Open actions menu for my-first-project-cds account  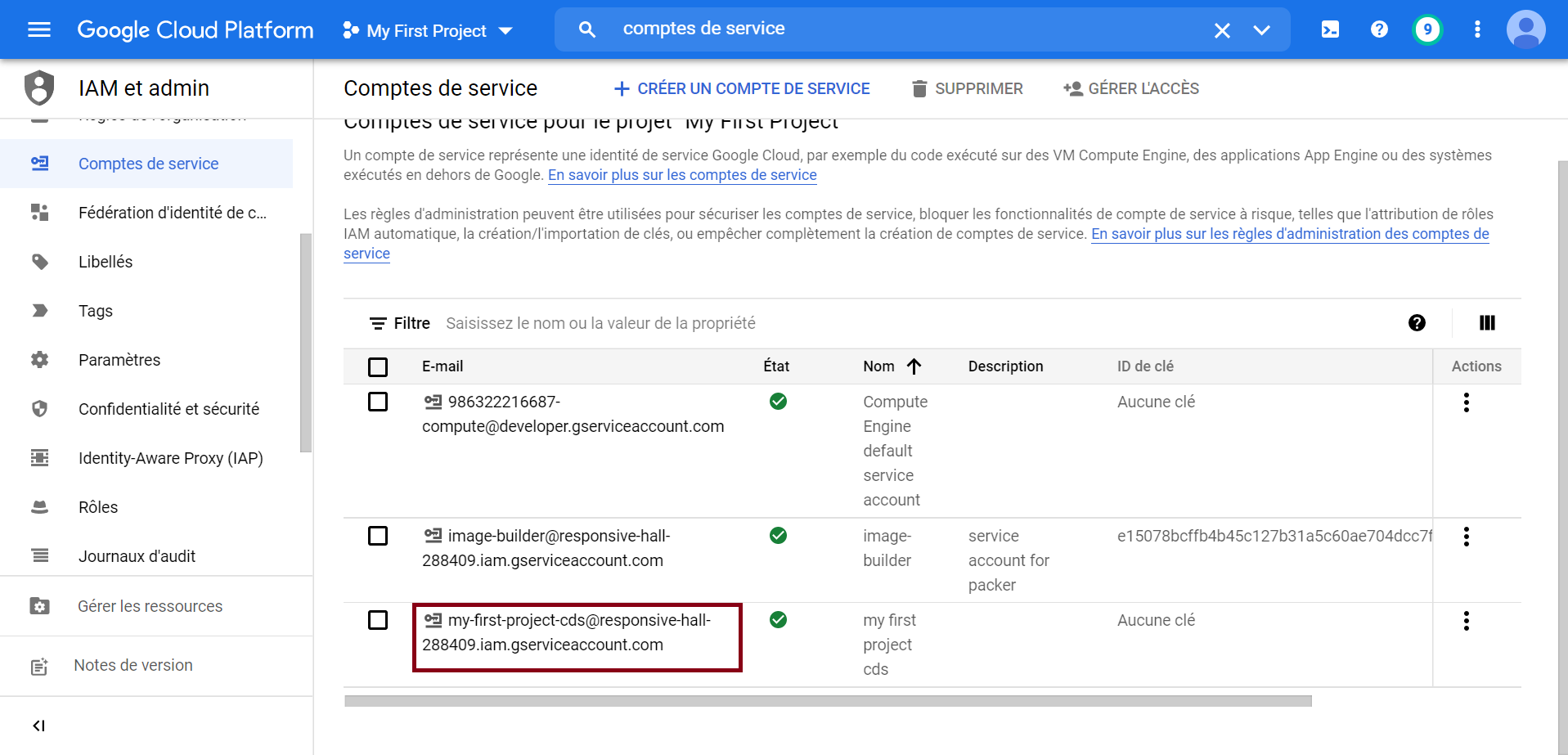(1466, 621)
